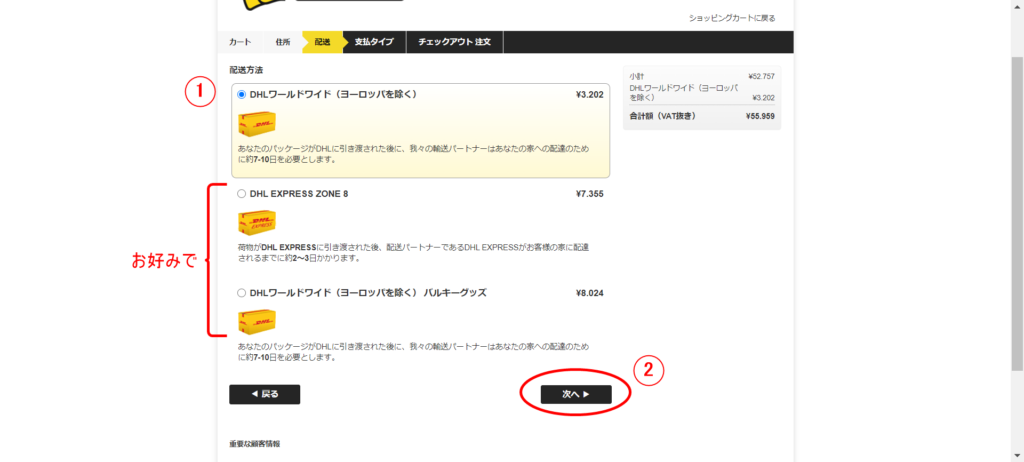Select the 配送 step tab

(323, 42)
